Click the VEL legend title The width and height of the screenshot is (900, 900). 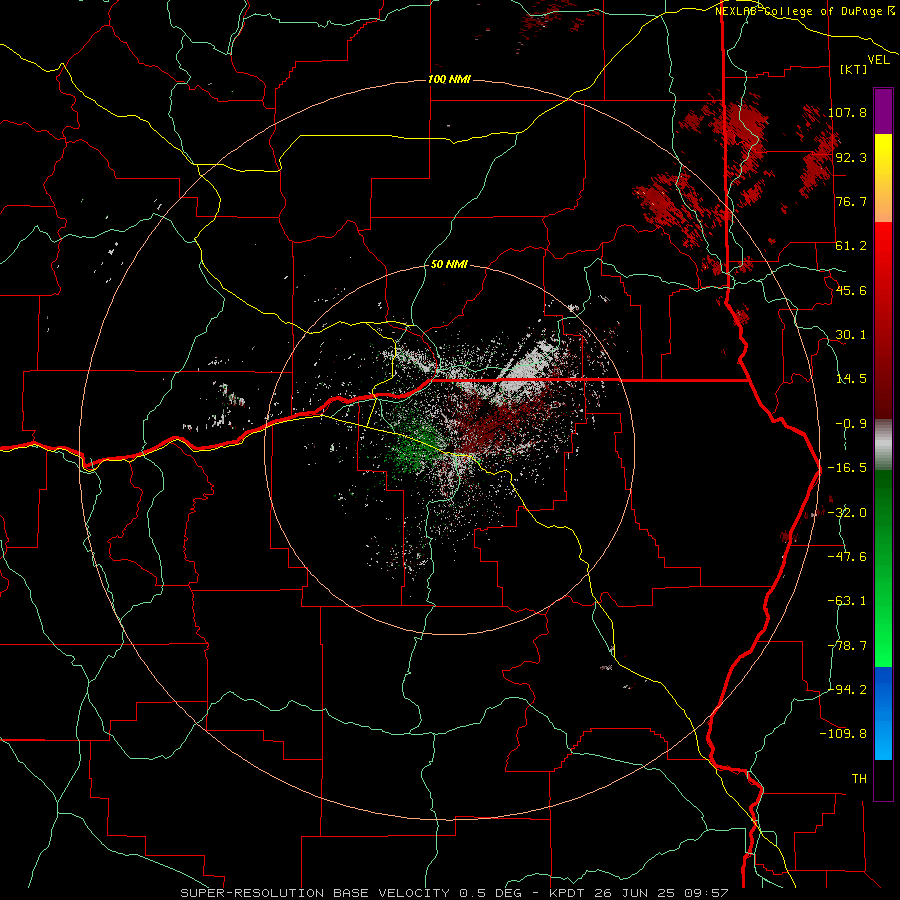878,60
